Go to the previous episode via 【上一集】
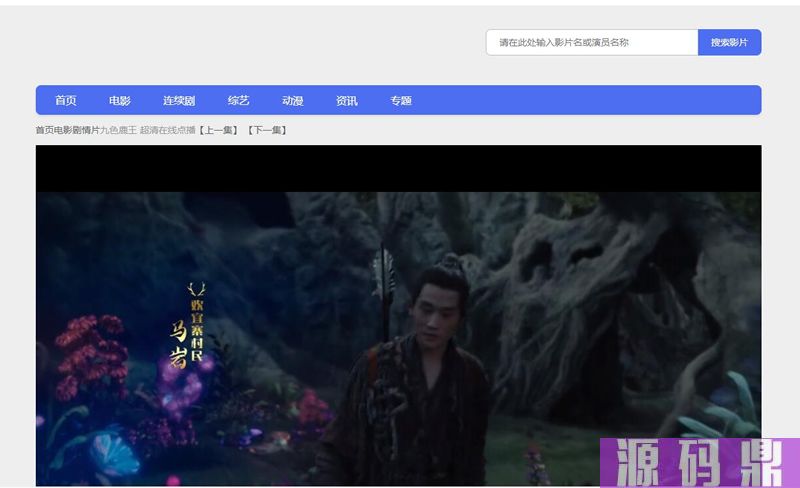 [218, 130]
